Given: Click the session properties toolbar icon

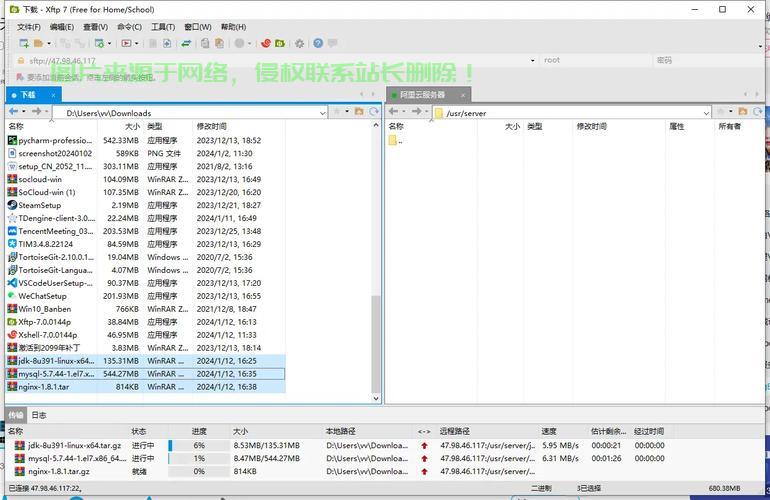Looking at the screenshot, I should pos(99,43).
